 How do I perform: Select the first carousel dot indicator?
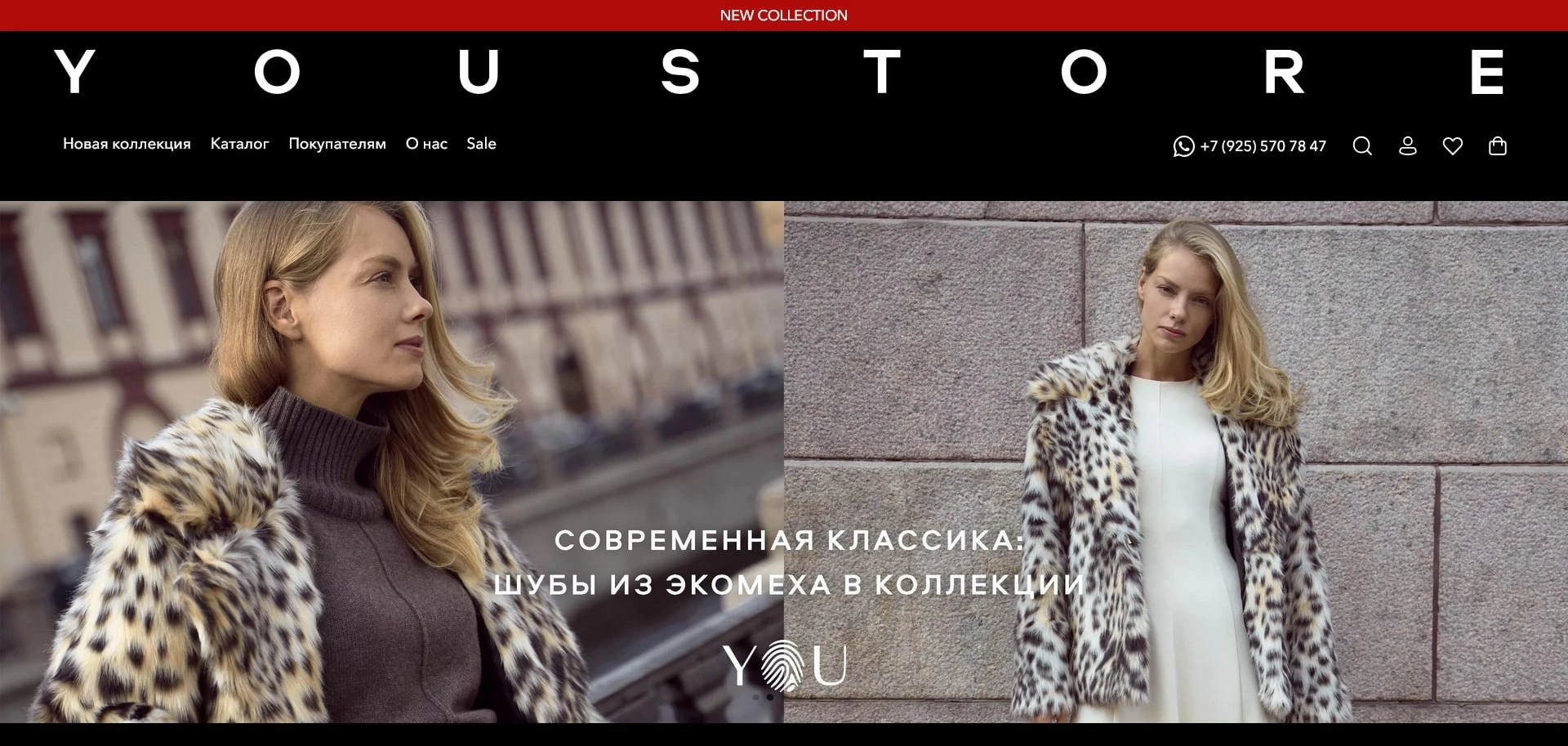tap(756, 698)
